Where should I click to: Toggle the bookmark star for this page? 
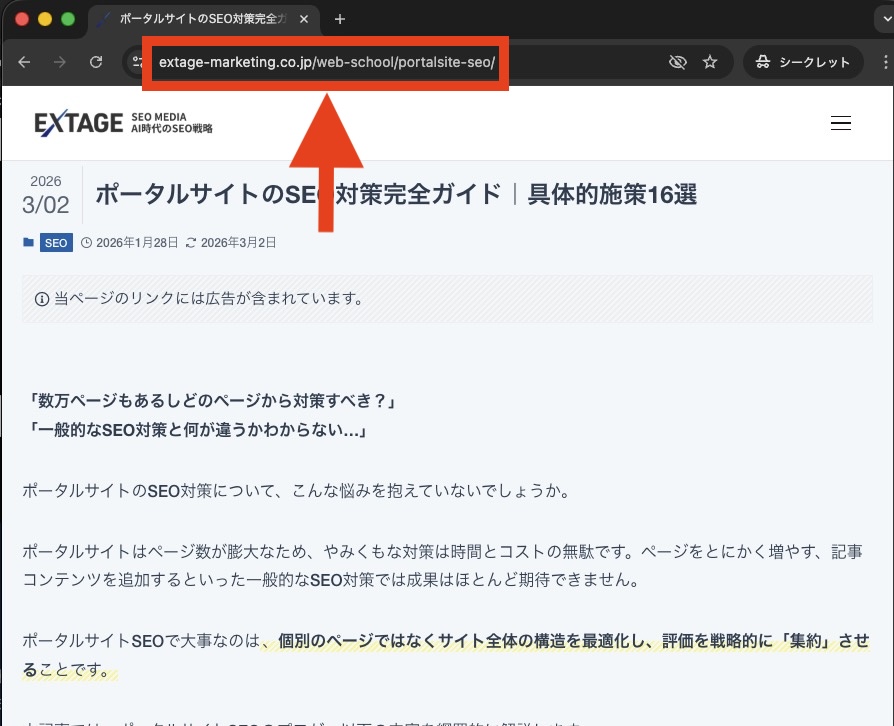tap(710, 62)
